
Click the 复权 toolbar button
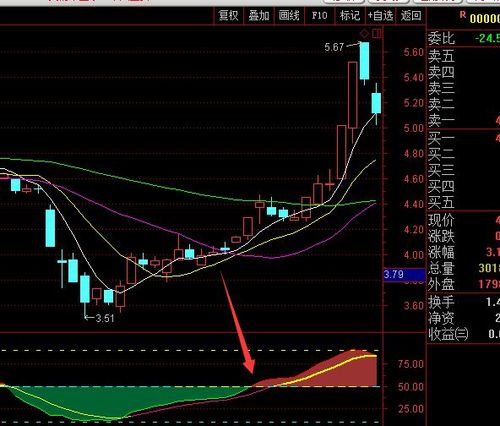(x=228, y=16)
